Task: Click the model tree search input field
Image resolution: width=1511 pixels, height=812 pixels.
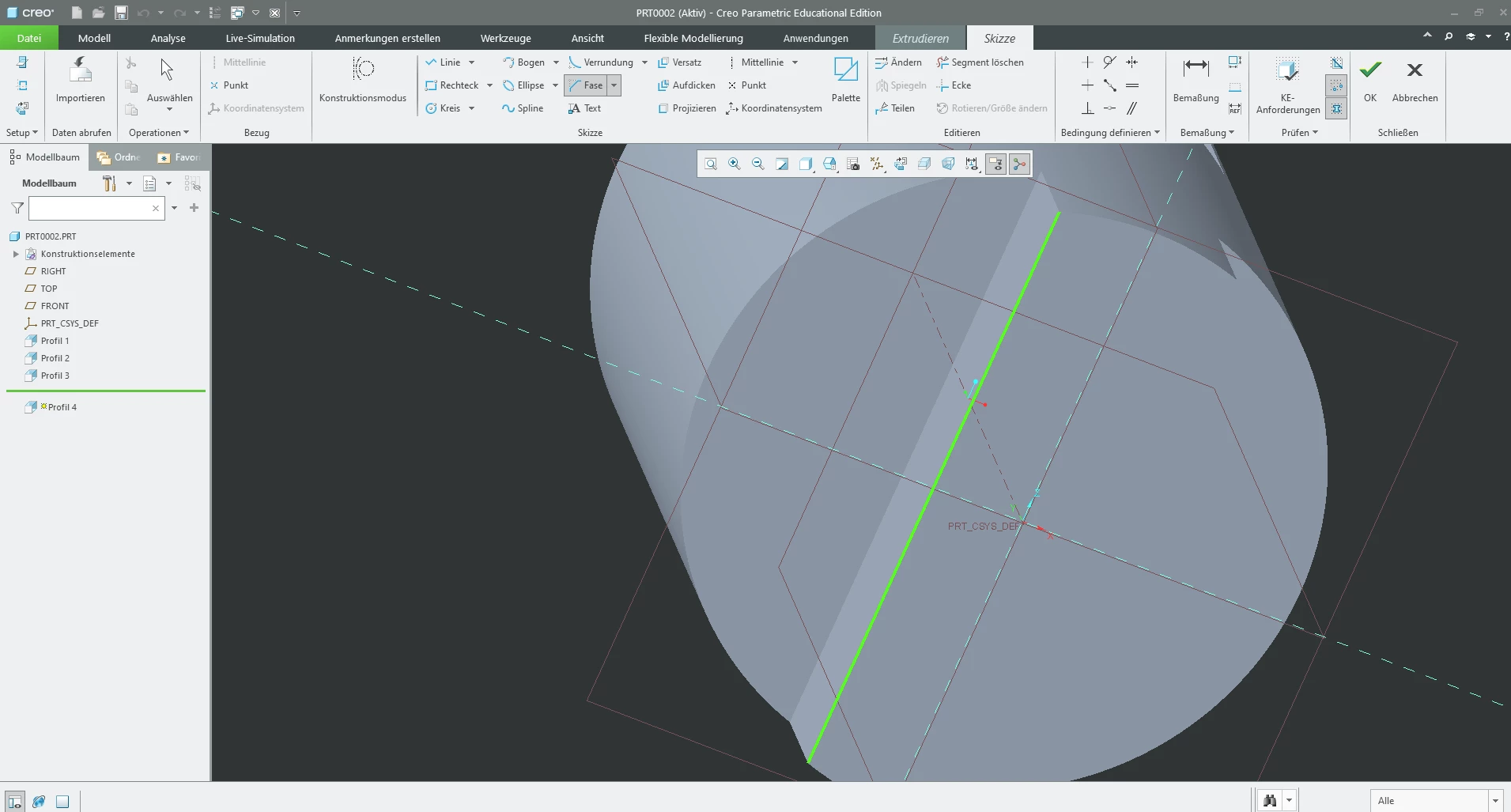Action: [96, 208]
